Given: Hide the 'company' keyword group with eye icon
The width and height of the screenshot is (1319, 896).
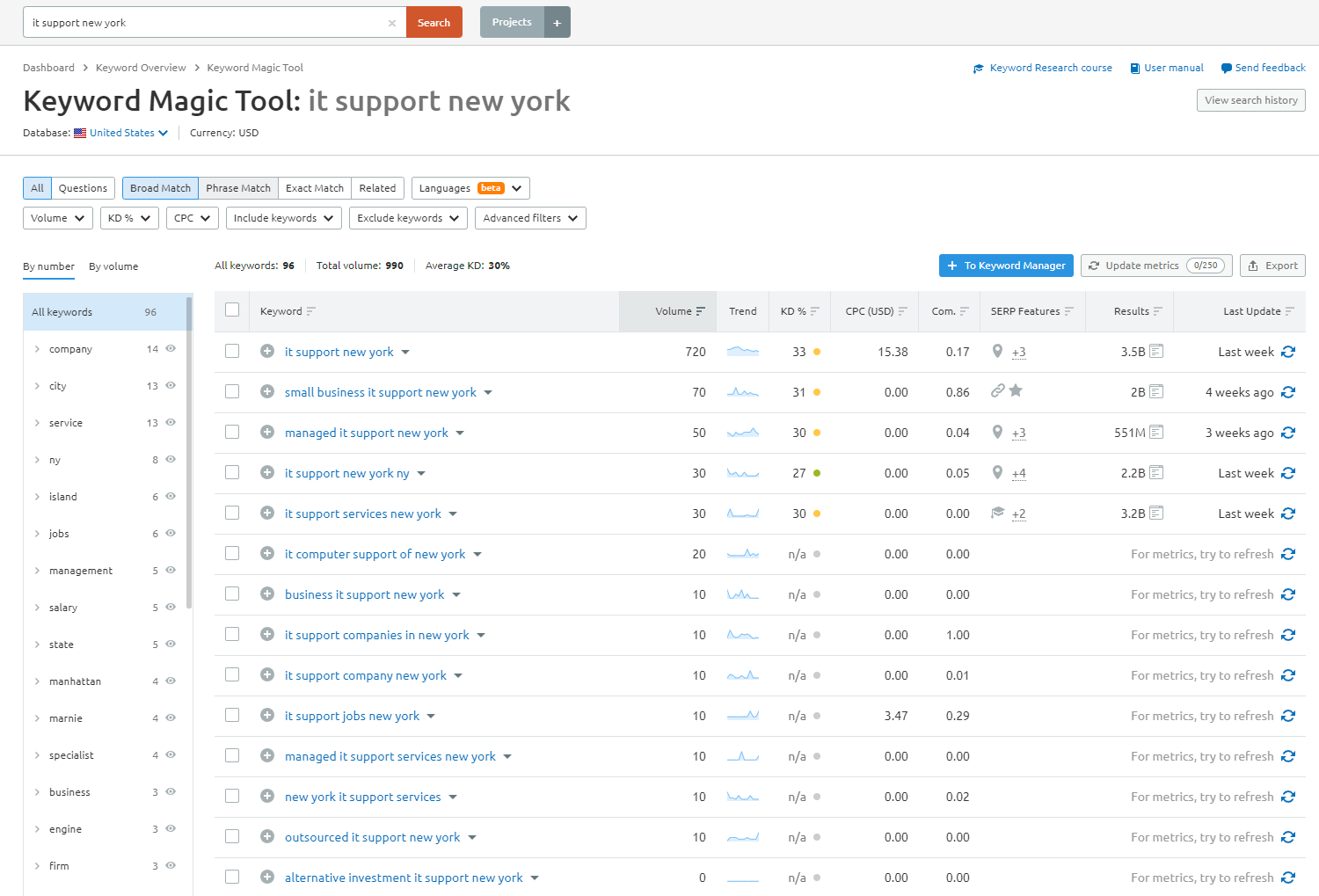Looking at the screenshot, I should pos(171,349).
